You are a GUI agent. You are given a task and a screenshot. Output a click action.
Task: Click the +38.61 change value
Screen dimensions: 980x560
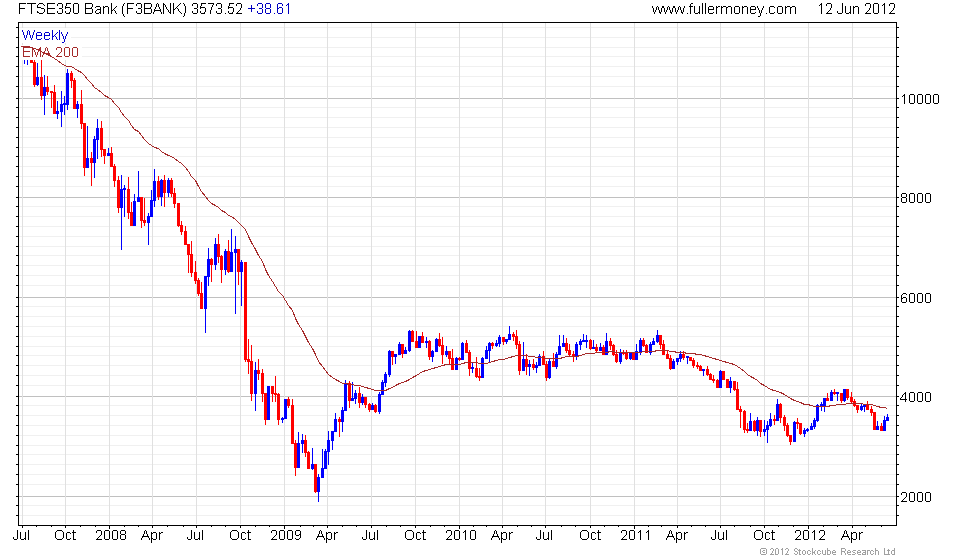pyautogui.click(x=269, y=9)
